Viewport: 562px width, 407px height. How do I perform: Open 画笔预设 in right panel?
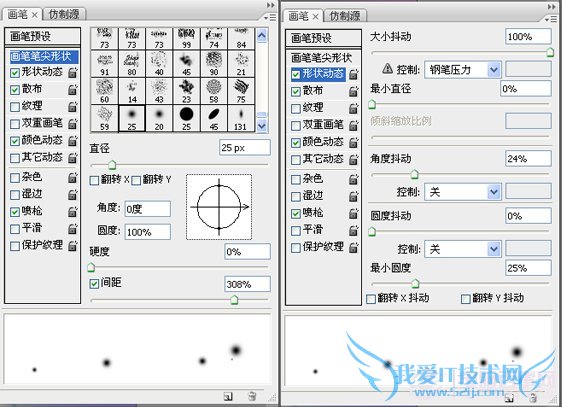(323, 38)
